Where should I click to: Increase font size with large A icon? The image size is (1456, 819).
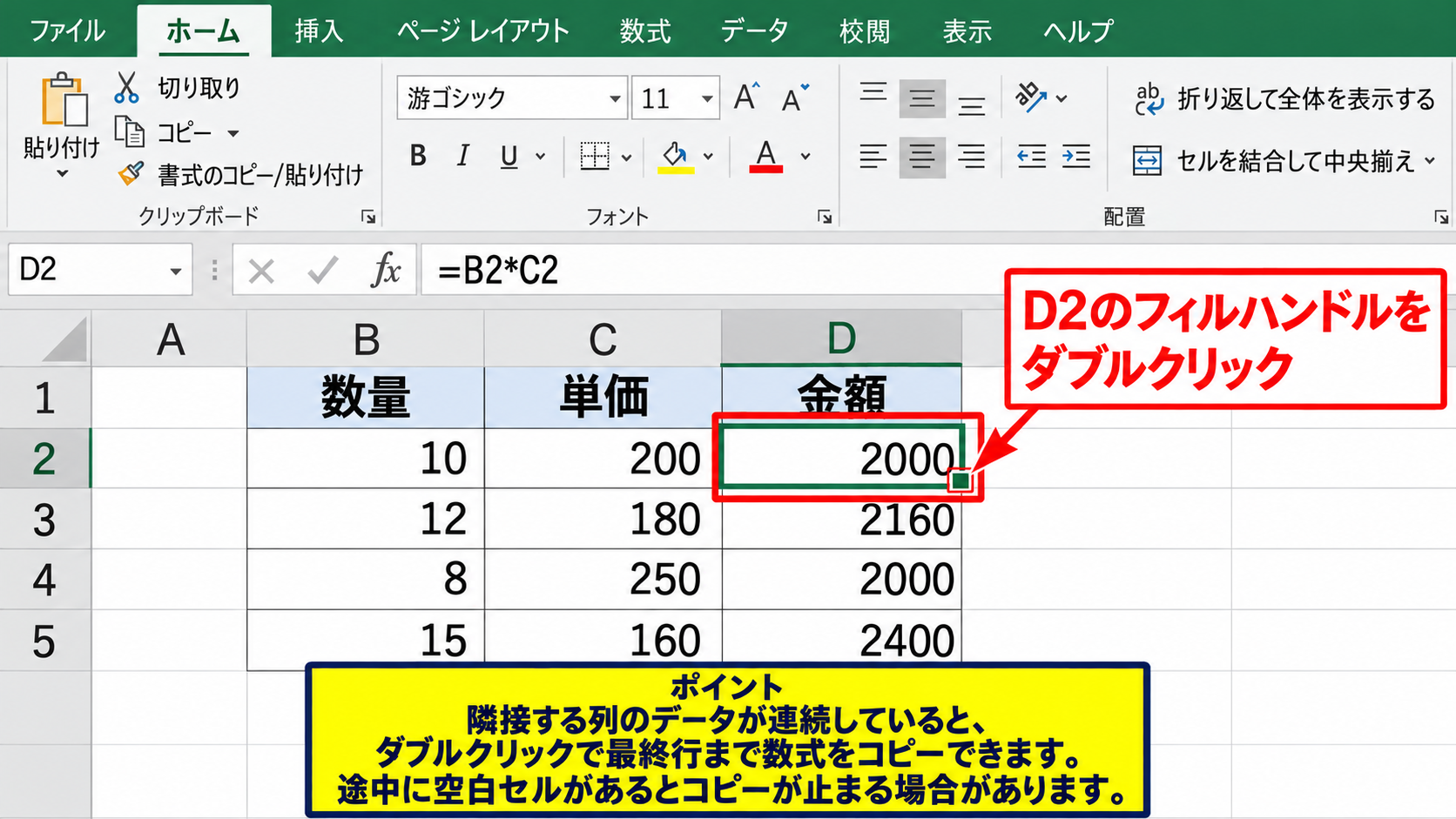coord(746,97)
